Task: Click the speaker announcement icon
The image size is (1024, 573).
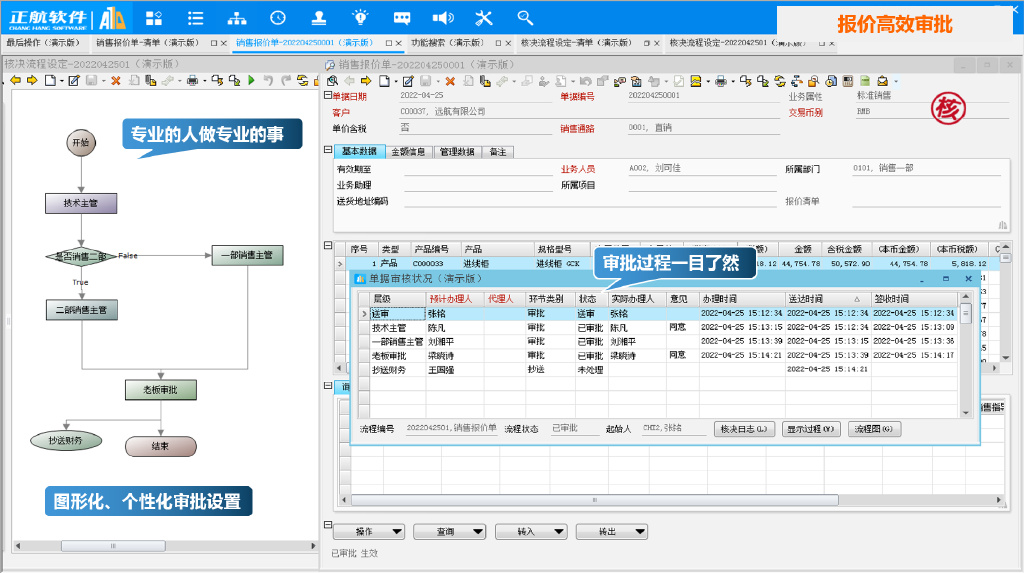Action: pos(443,18)
